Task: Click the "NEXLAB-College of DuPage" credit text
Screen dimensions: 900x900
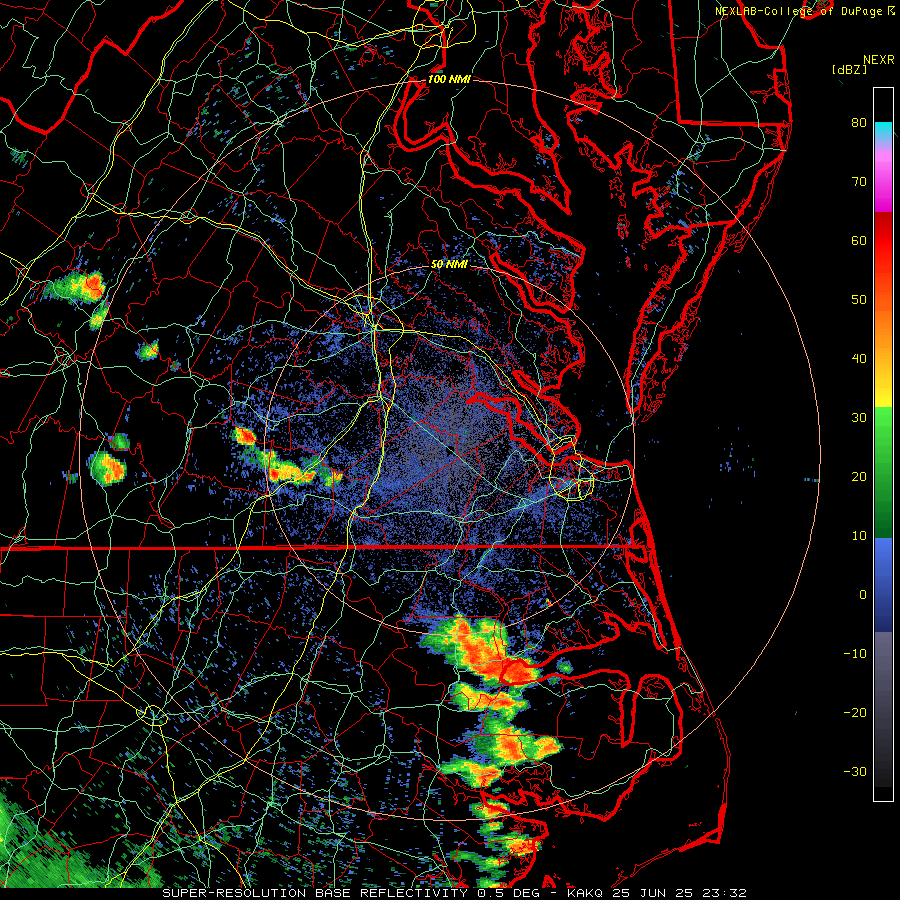Action: pos(799,11)
